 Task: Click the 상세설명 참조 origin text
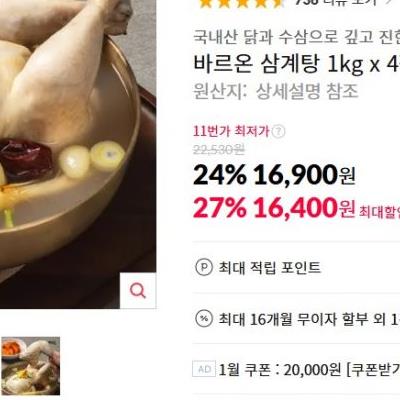pyautogui.click(x=307, y=91)
